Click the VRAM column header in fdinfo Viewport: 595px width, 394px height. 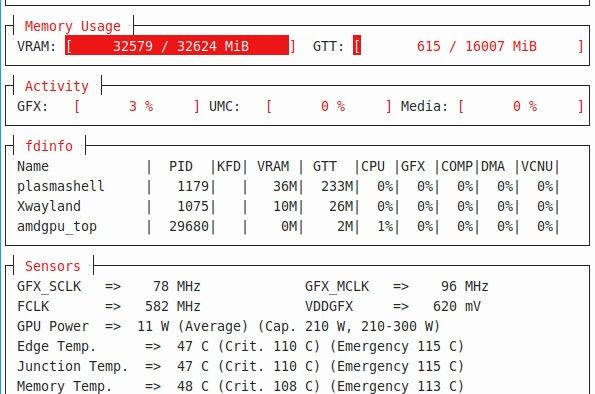(x=273, y=166)
